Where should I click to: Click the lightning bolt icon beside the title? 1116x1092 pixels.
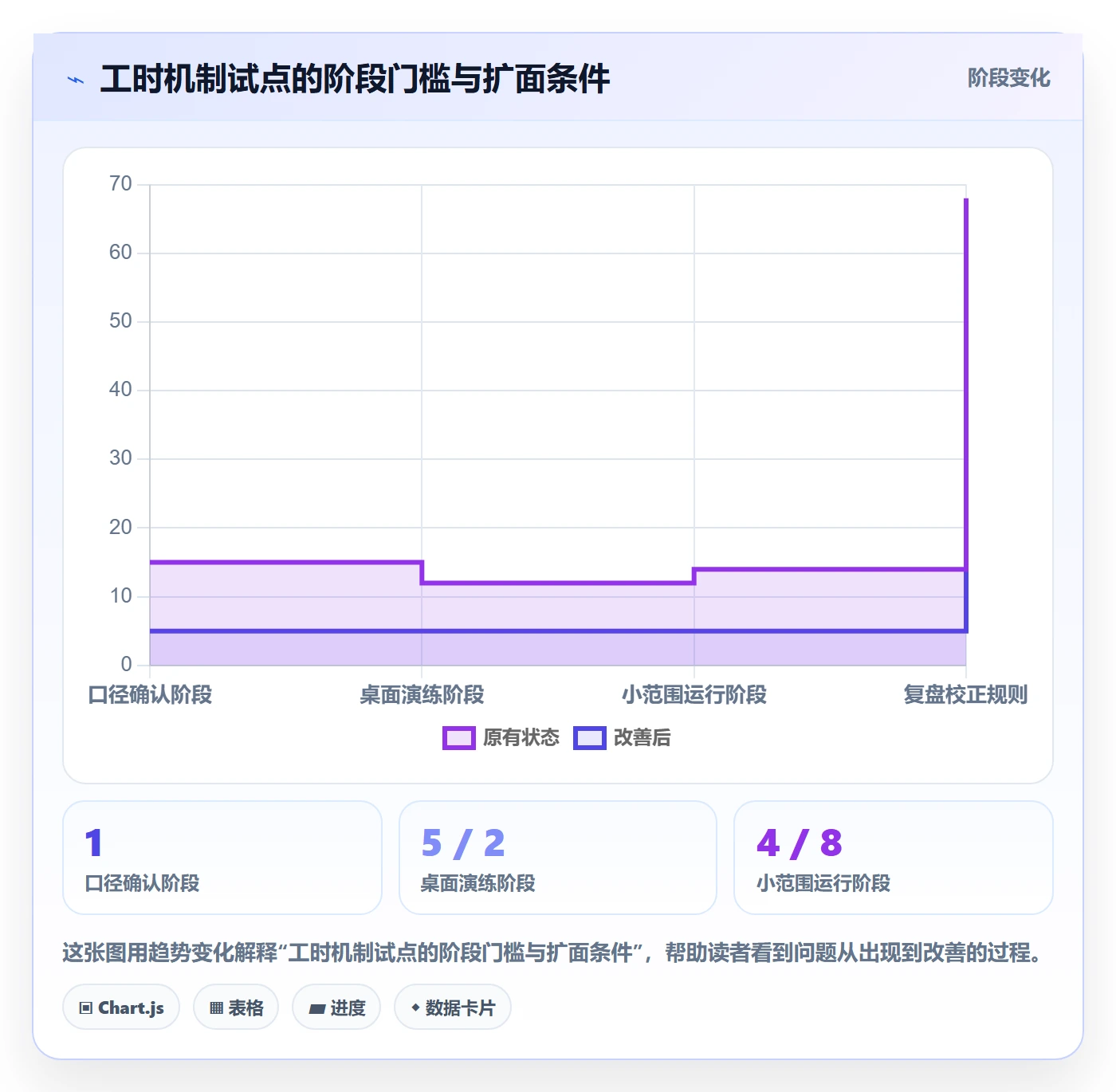pos(76,80)
